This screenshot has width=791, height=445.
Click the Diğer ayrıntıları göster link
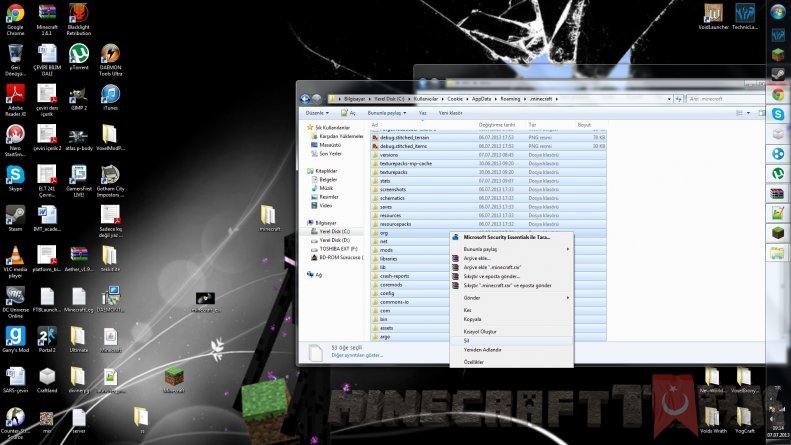(x=357, y=355)
